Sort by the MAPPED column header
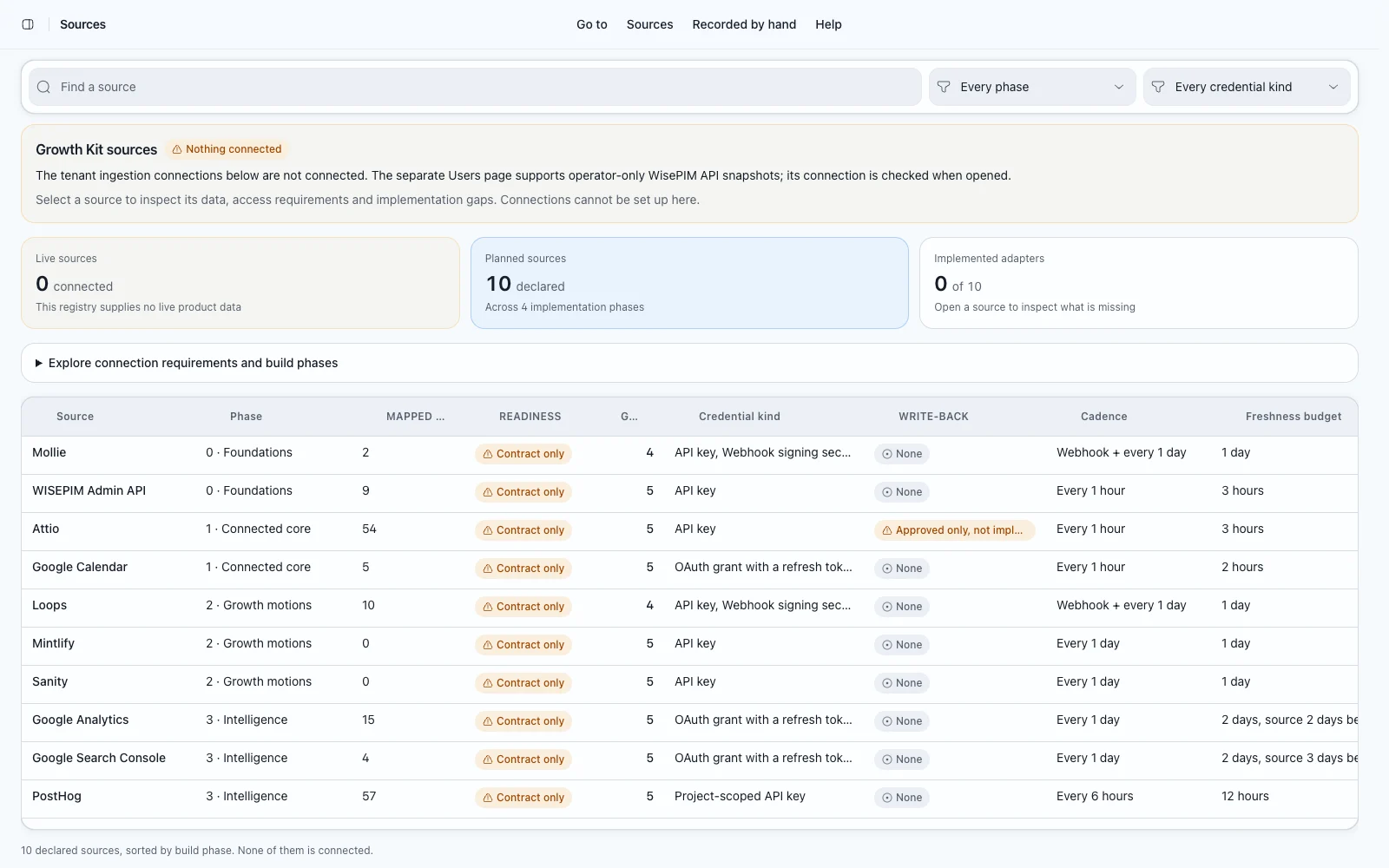1389x868 pixels. tap(415, 417)
